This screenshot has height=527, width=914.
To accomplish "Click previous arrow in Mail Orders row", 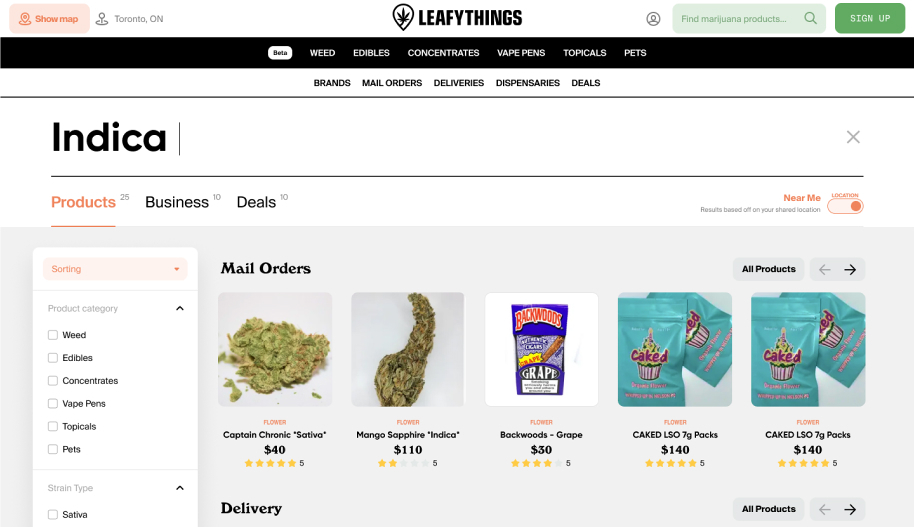I will coord(824,269).
